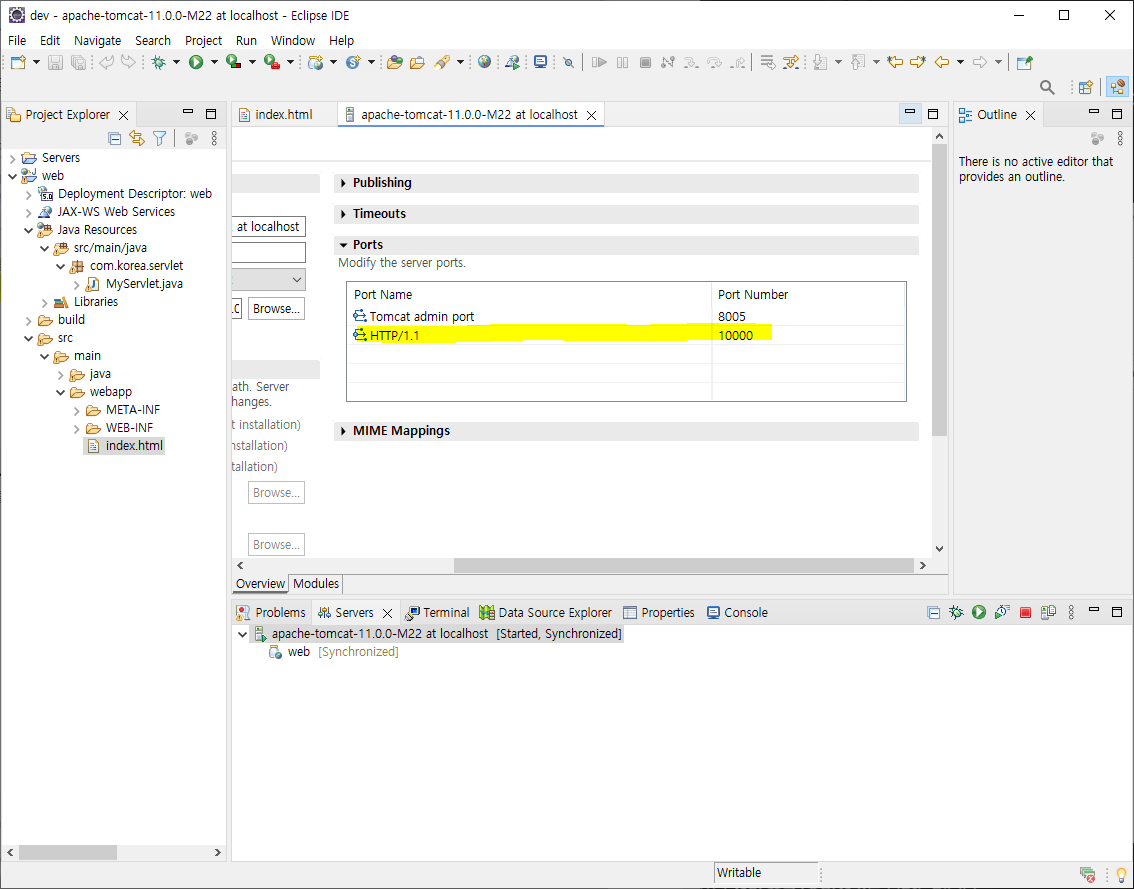
Task: Click the 8005 port number cell
Action: pos(732,316)
